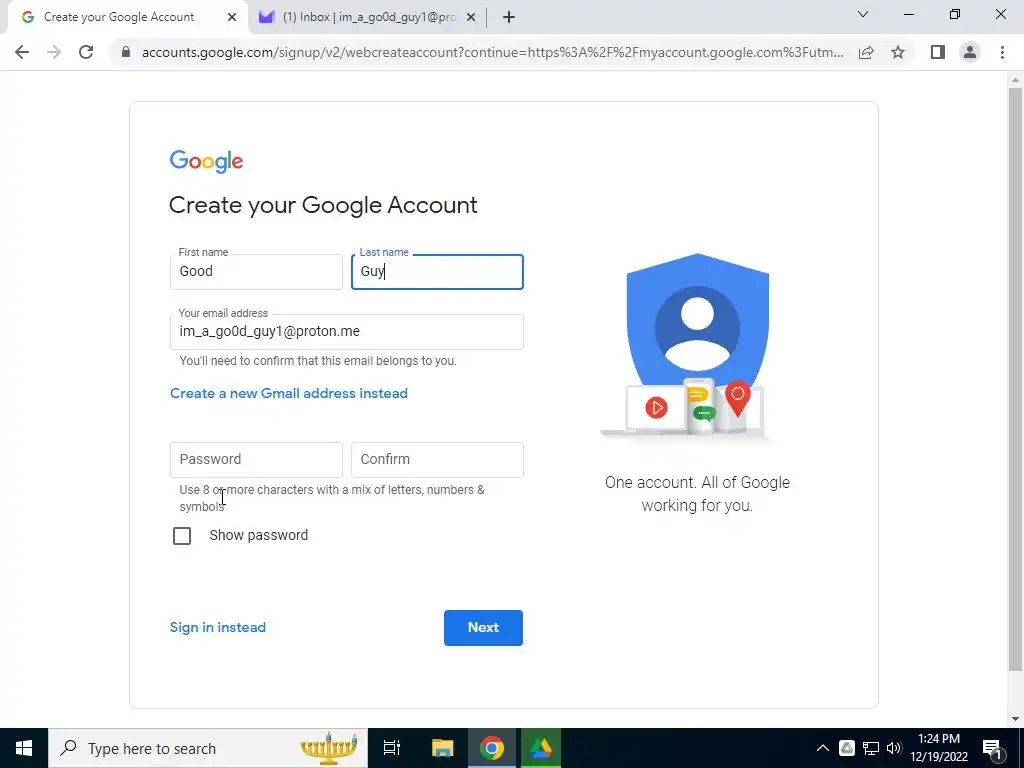Enable the Show password checkbox
Image resolution: width=1024 pixels, height=768 pixels.
tap(182, 536)
